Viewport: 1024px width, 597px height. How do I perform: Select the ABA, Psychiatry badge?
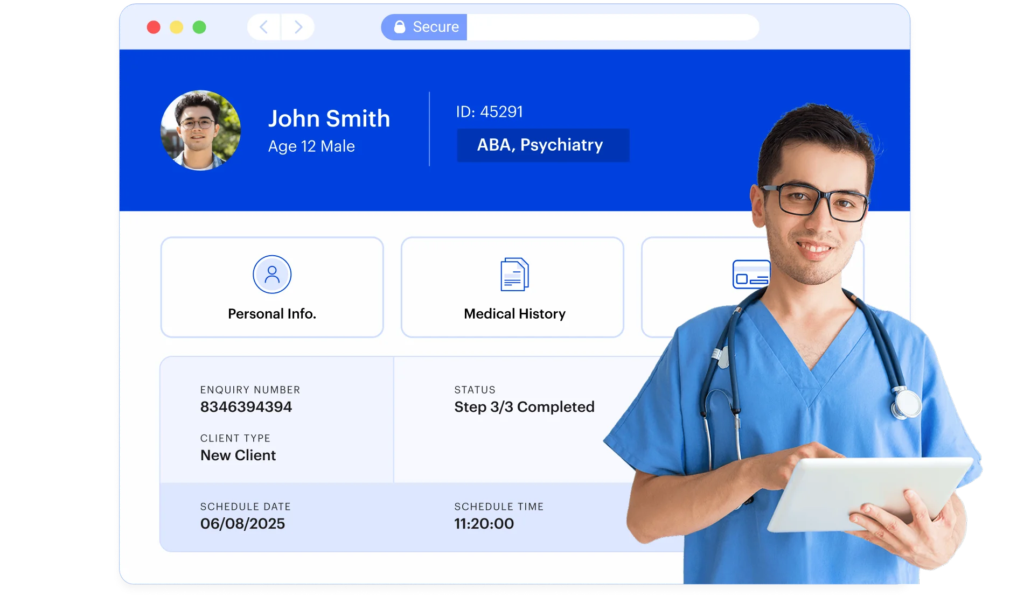point(541,145)
